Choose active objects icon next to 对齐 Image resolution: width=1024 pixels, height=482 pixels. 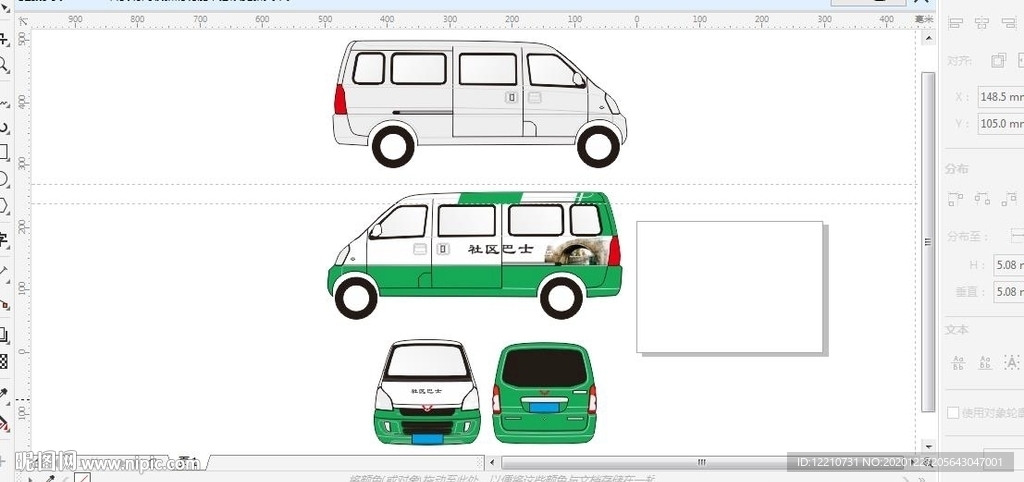(998, 61)
